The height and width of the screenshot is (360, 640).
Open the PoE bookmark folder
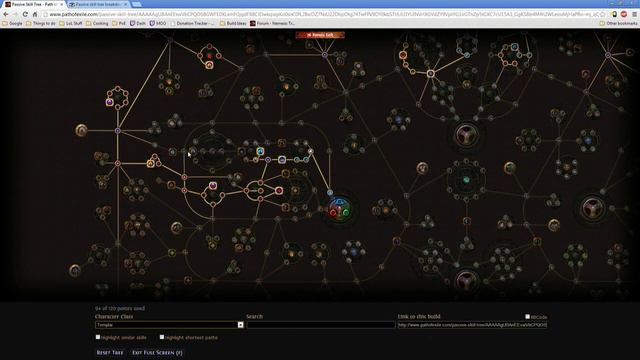coord(119,23)
